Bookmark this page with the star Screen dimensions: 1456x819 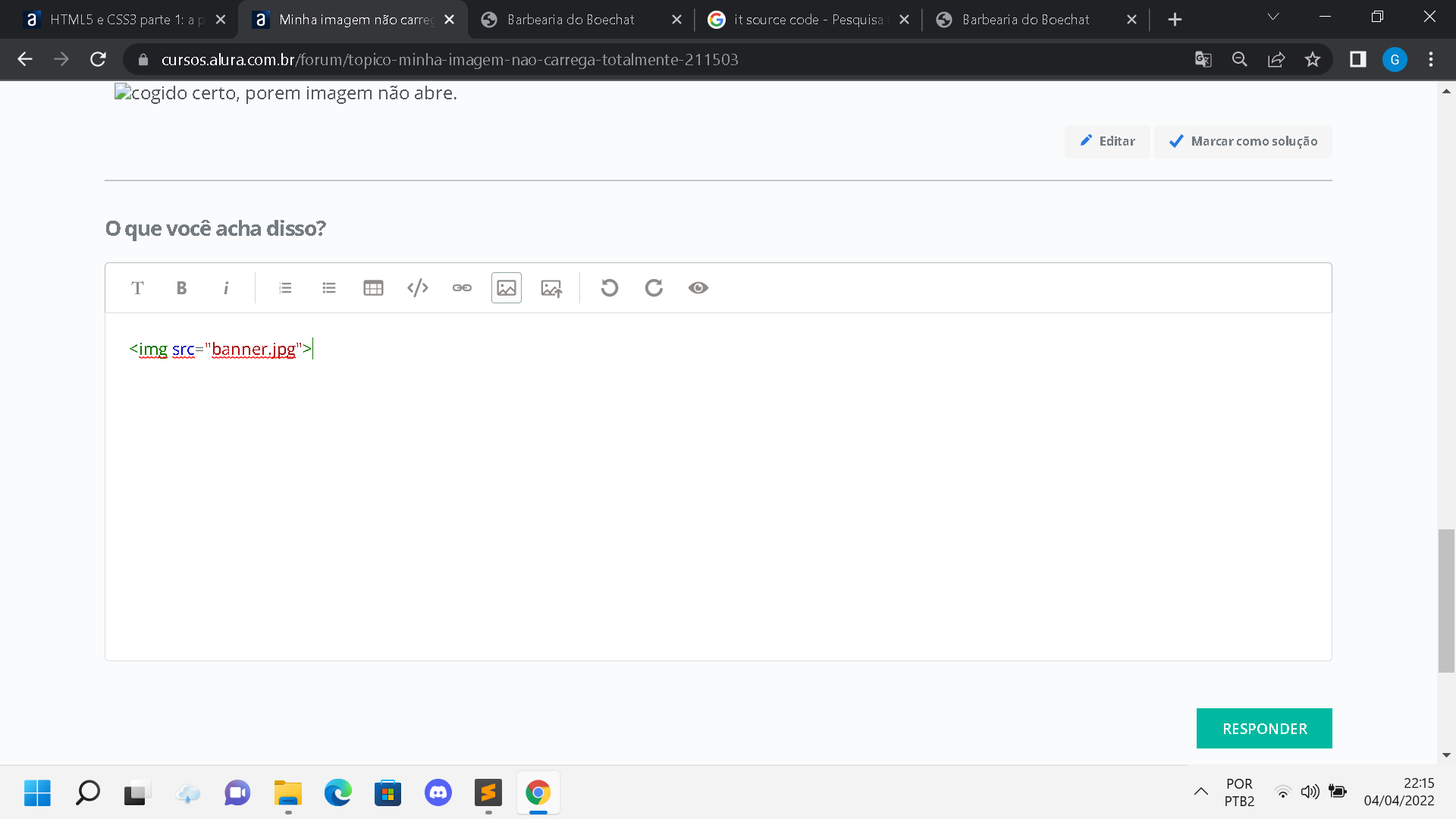(1313, 59)
